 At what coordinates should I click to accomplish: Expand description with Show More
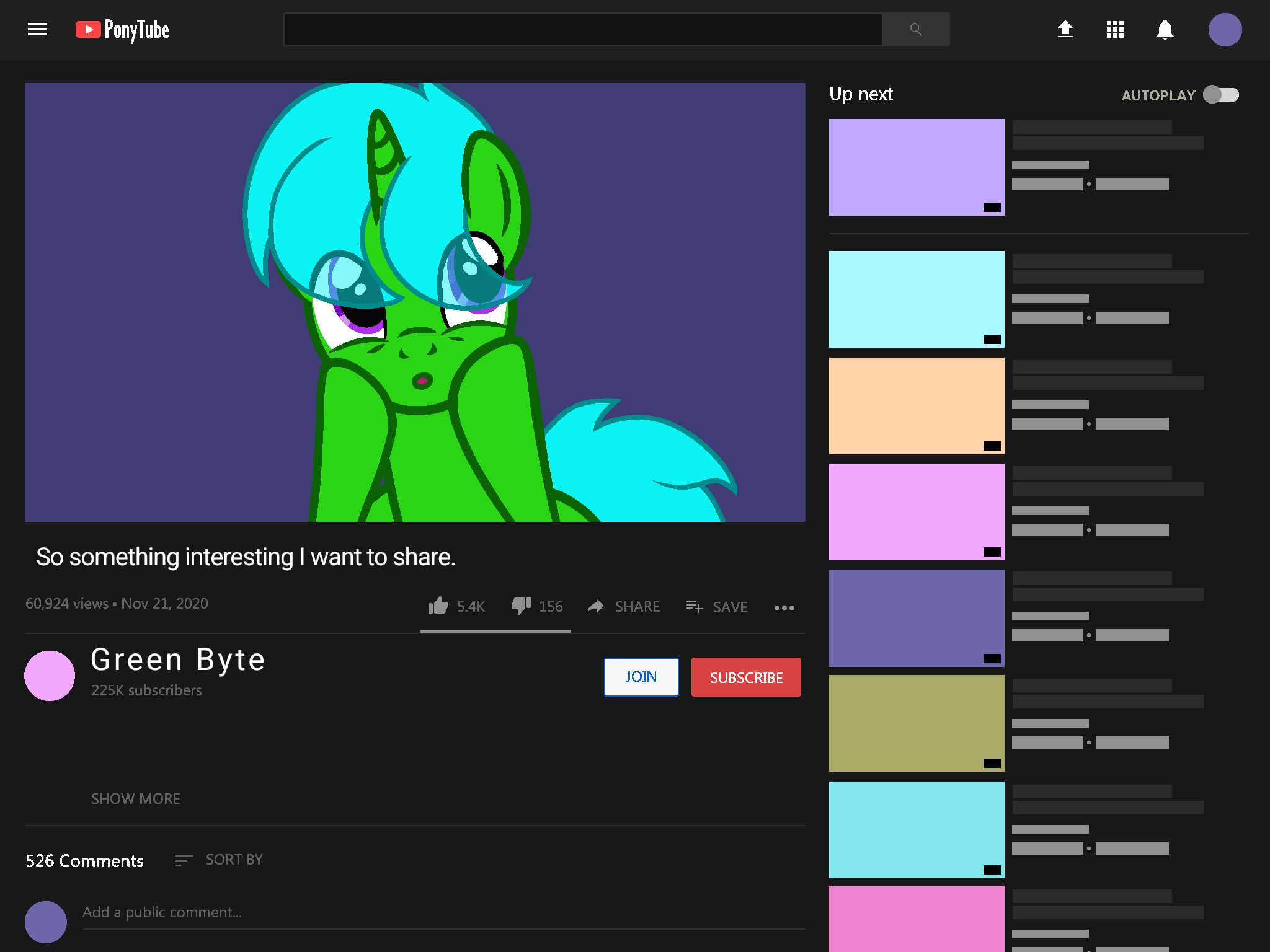coord(136,798)
